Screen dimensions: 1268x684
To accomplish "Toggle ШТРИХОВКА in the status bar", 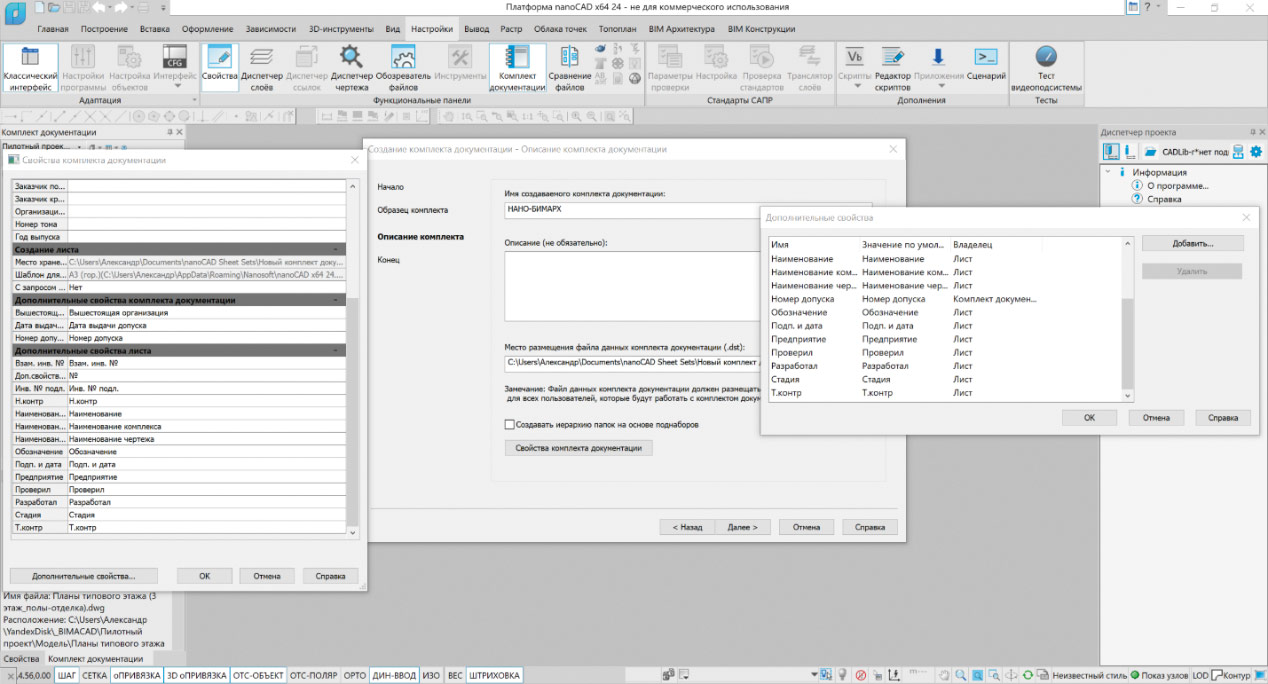I will pos(494,676).
